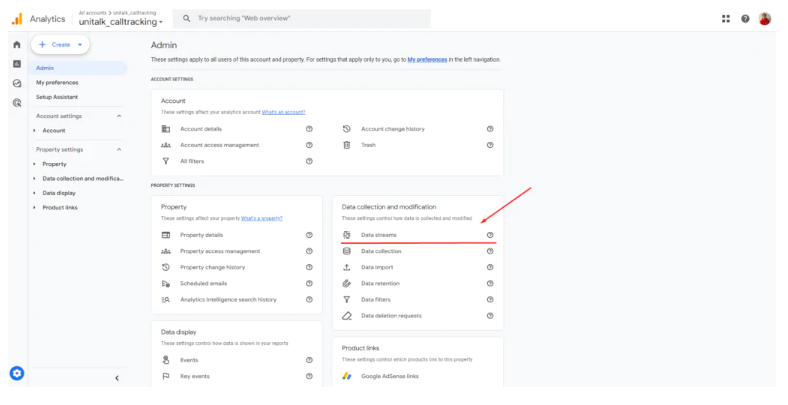Select My preferences in sidebar
Screen dimensions: 788x405
pos(57,82)
